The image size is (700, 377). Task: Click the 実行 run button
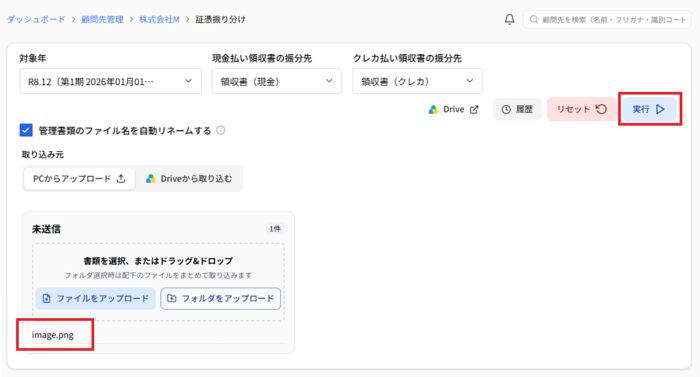(x=649, y=109)
